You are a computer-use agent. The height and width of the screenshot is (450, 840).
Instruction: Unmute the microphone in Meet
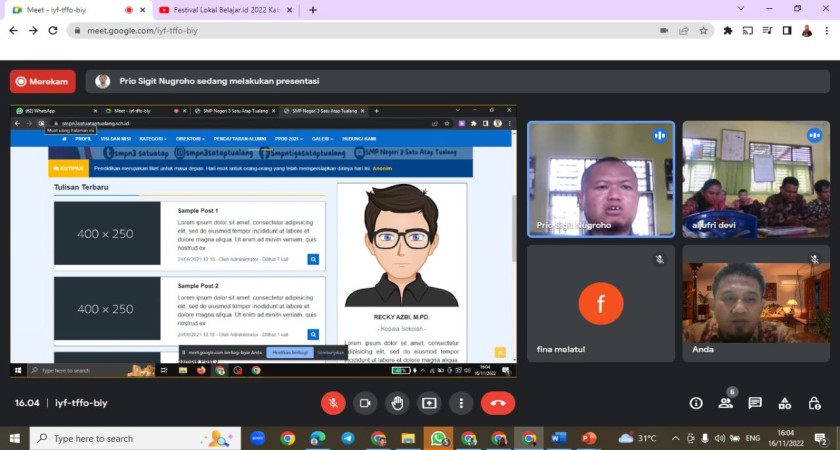tap(333, 403)
